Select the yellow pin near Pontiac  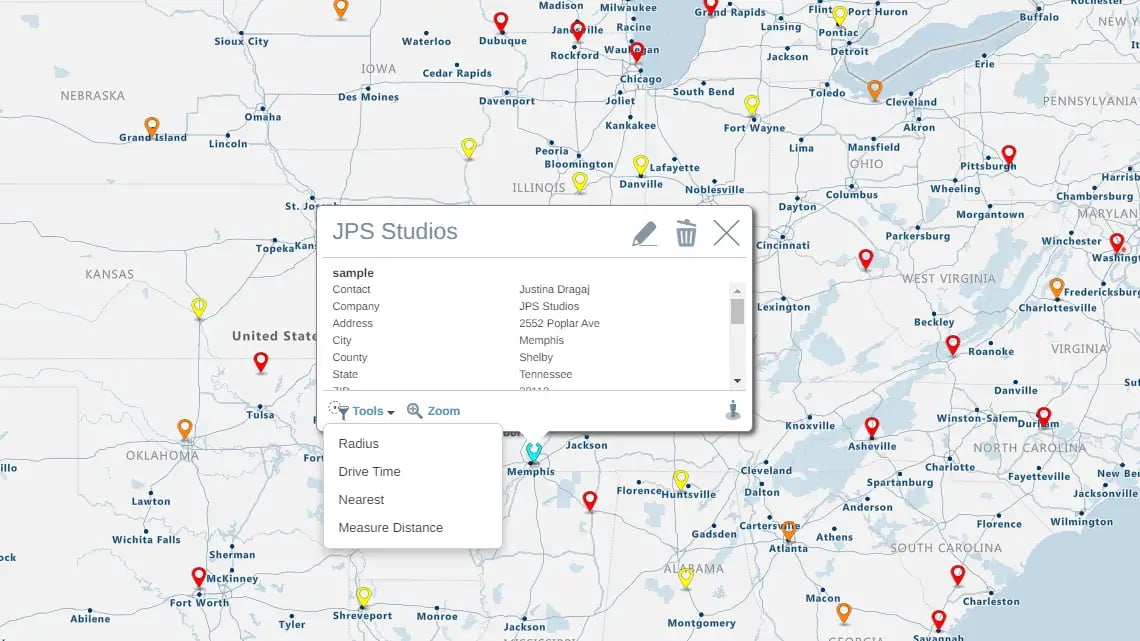click(x=840, y=15)
